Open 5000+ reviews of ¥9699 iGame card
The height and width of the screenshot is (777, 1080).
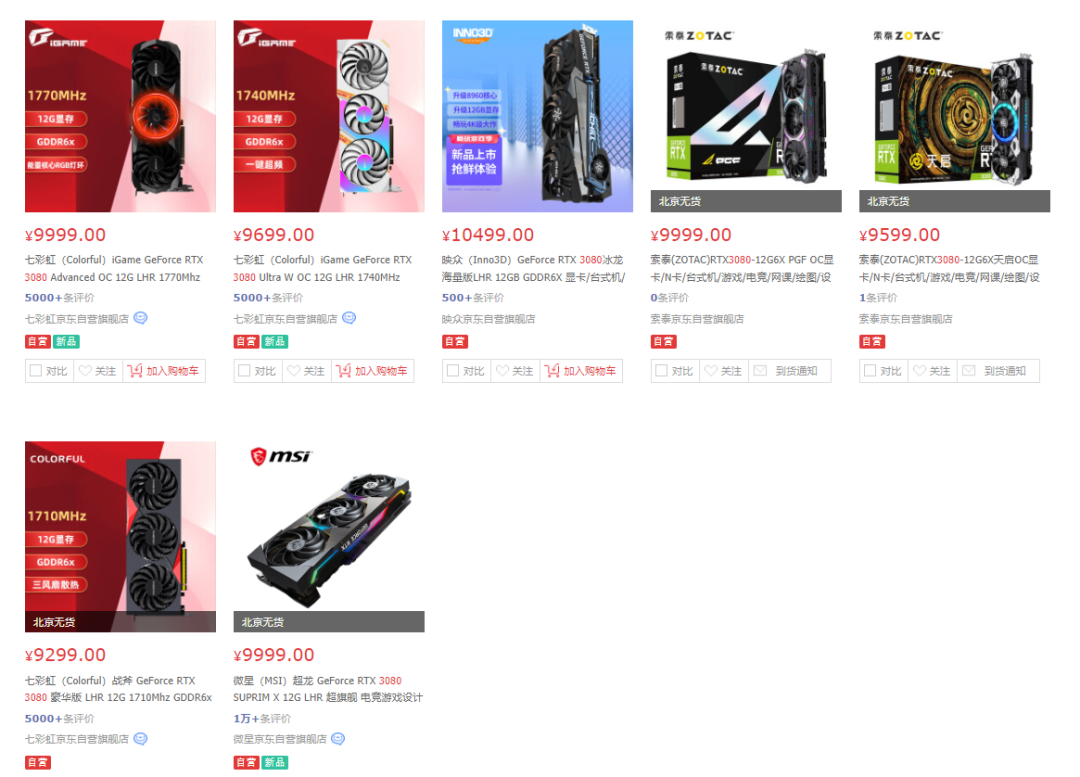pos(268,298)
